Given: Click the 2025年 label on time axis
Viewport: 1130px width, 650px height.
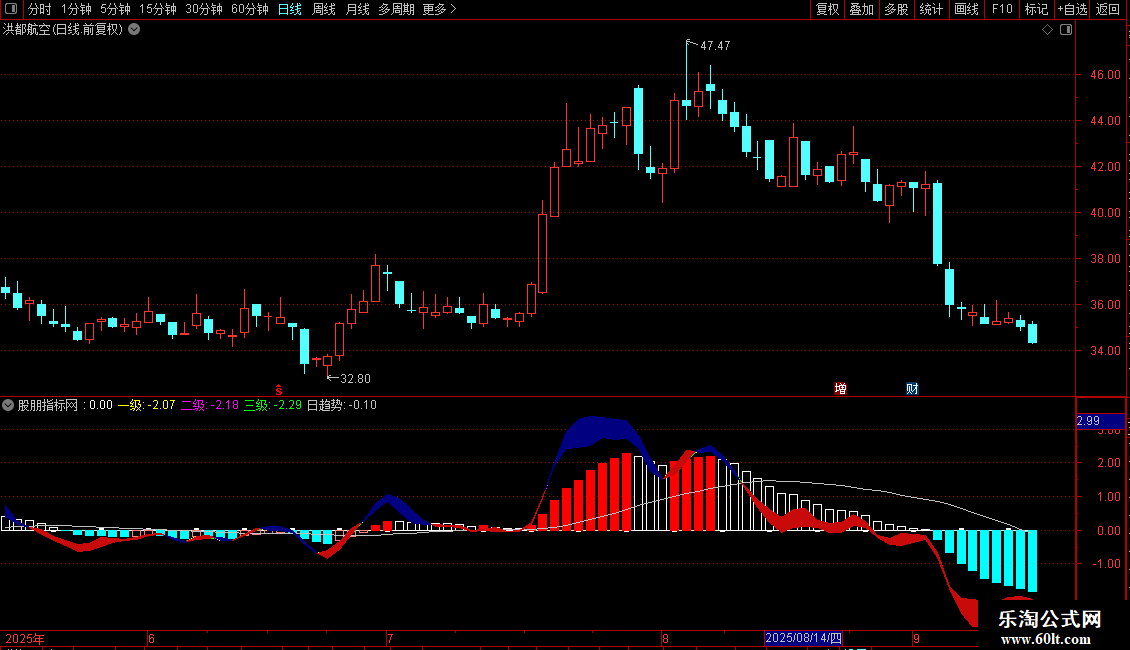Looking at the screenshot, I should [x=25, y=638].
